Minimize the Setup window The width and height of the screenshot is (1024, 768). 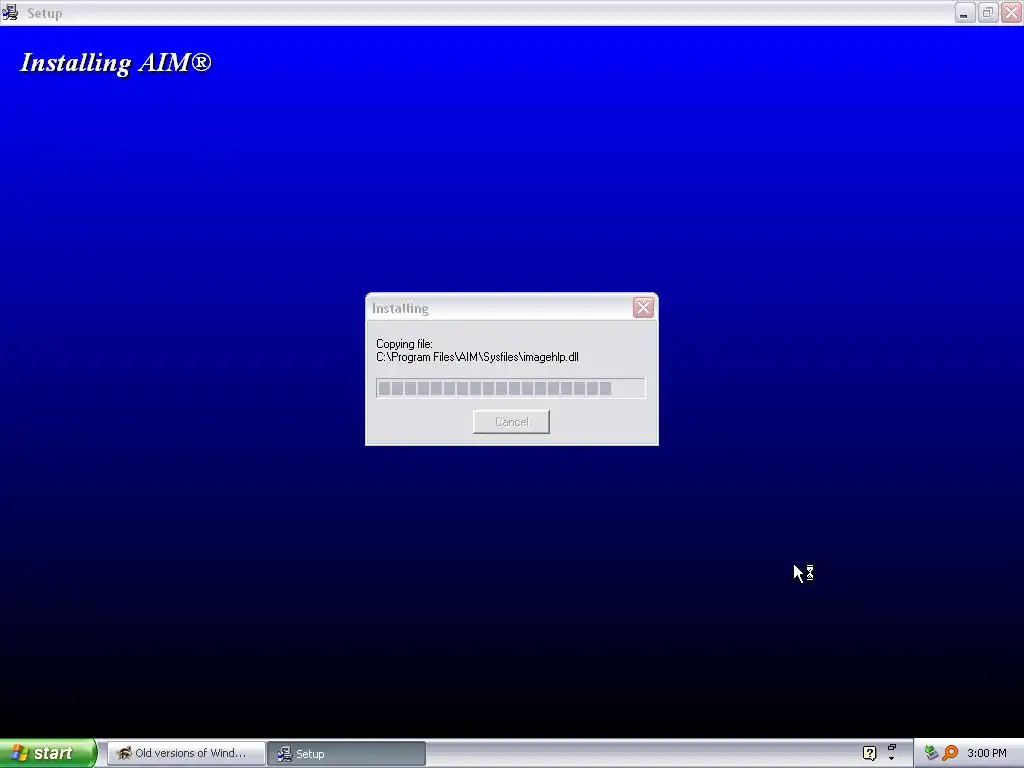964,12
